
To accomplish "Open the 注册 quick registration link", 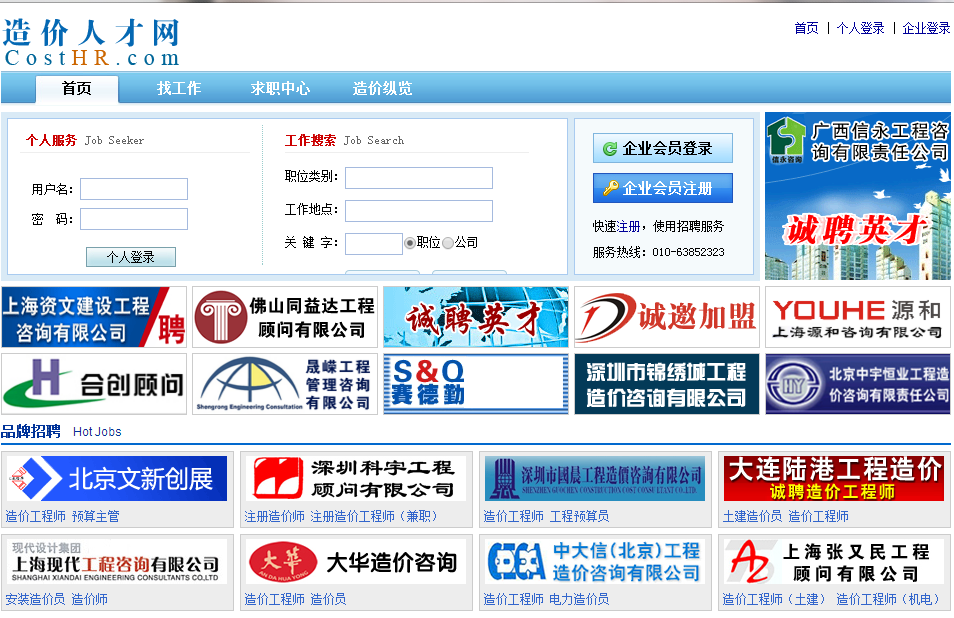I will (628, 227).
